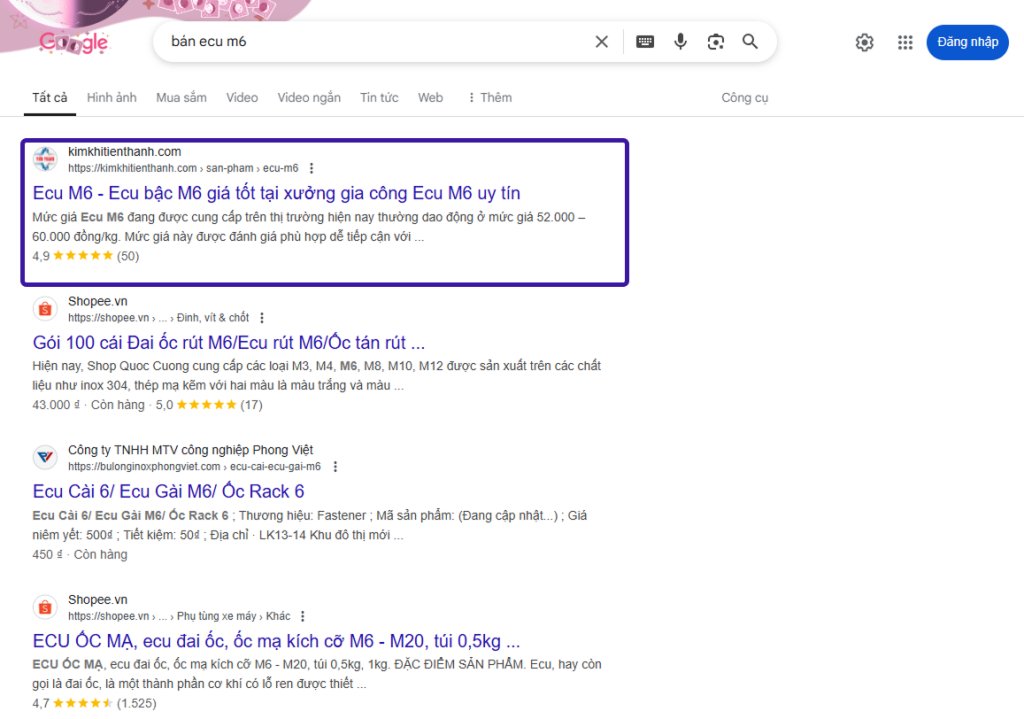The image size is (1024, 719).
Task: Click the search field containing bán ecu m6
Action: (x=370, y=42)
